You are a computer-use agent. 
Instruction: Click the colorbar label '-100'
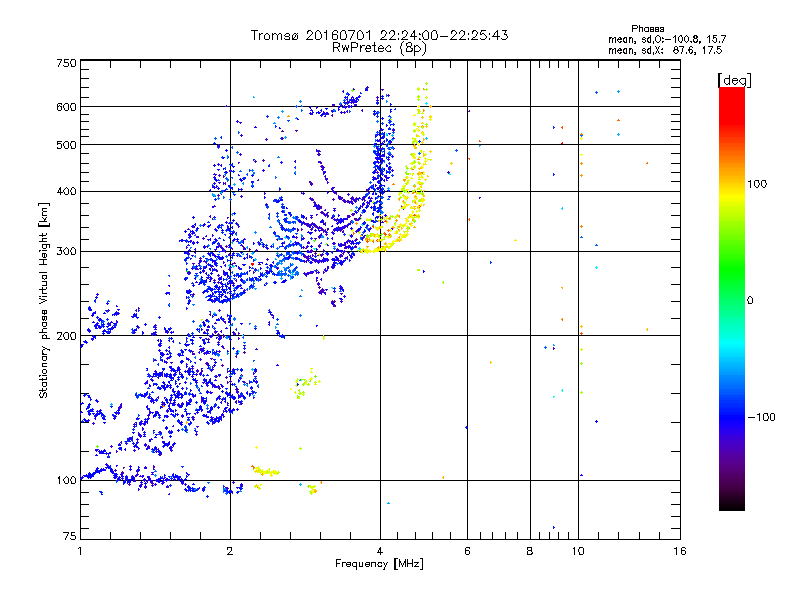click(761, 417)
